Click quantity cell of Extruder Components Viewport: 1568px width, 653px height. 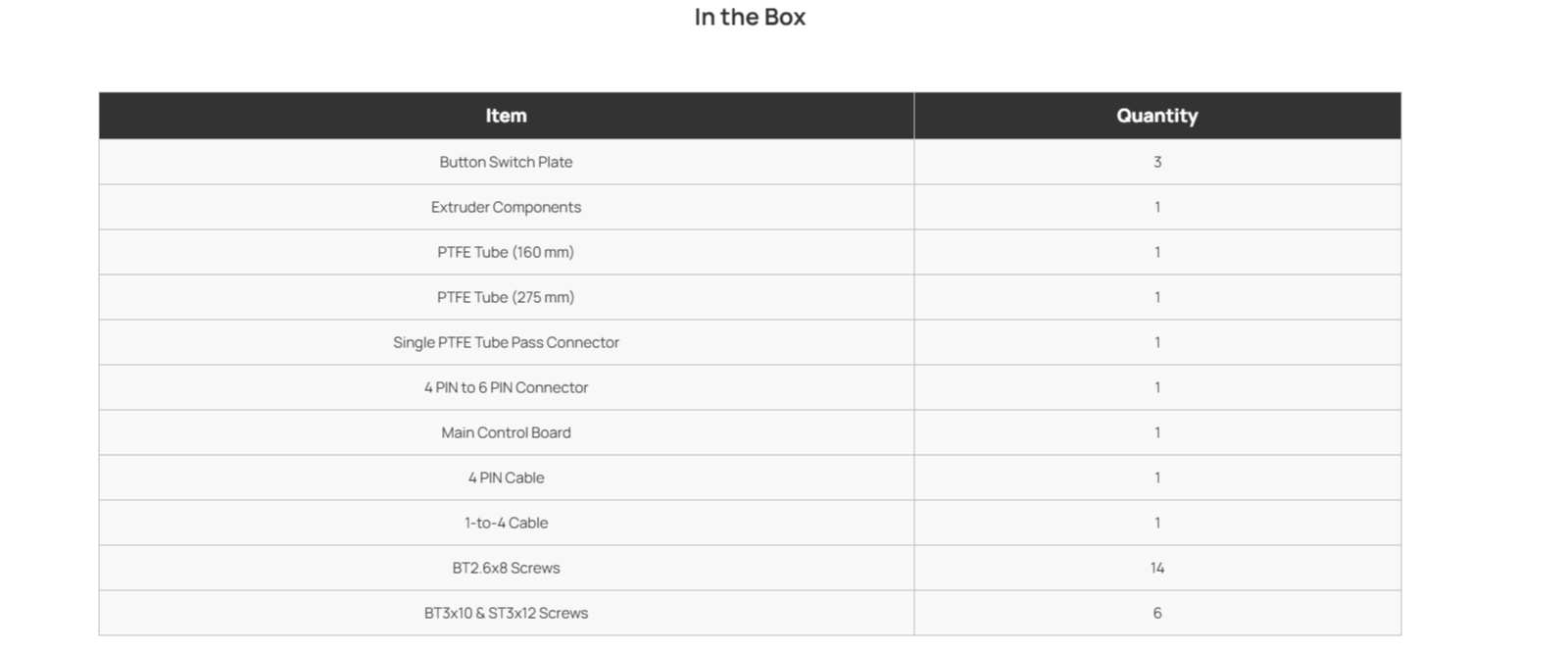[1157, 207]
